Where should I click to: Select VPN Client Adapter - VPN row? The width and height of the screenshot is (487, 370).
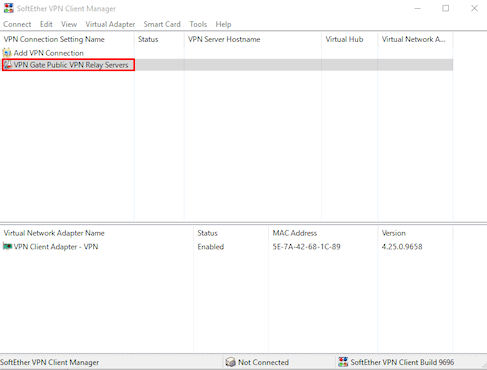tap(56, 247)
